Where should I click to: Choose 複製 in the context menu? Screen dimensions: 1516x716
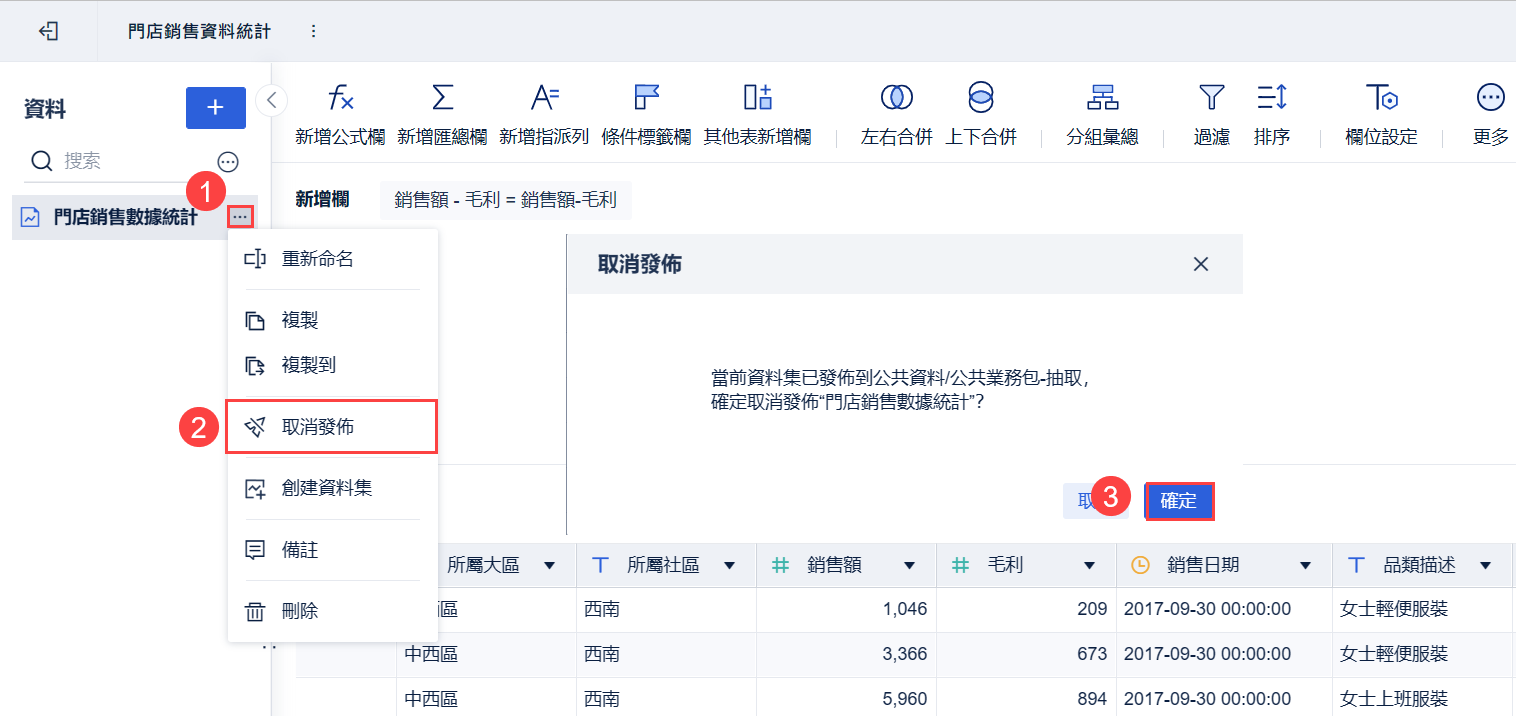(x=333, y=321)
